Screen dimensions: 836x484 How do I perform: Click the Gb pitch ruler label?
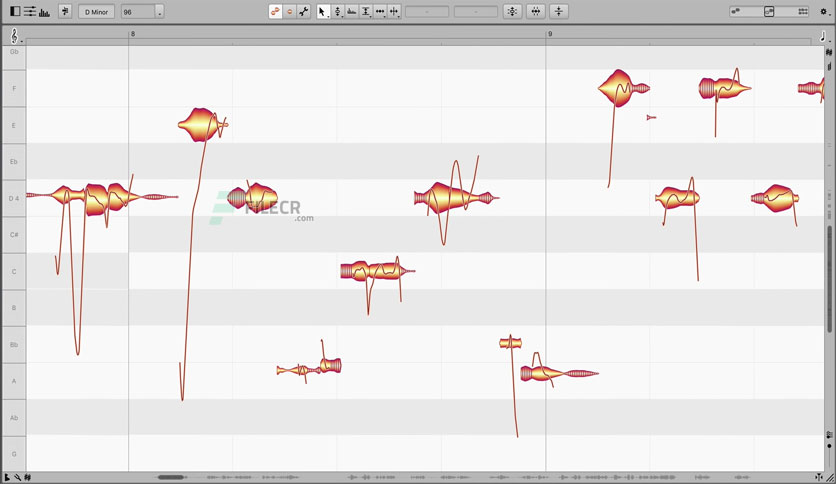pyautogui.click(x=14, y=52)
